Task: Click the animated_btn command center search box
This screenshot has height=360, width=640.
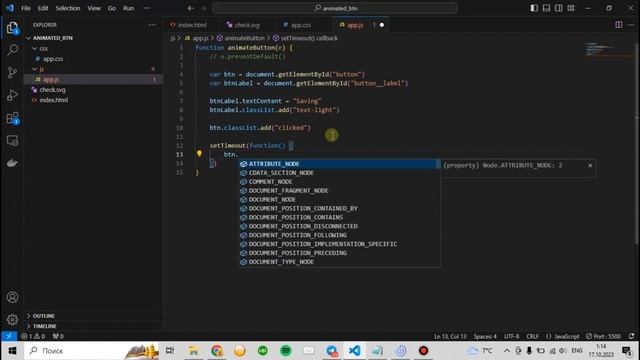Action: coord(335,8)
